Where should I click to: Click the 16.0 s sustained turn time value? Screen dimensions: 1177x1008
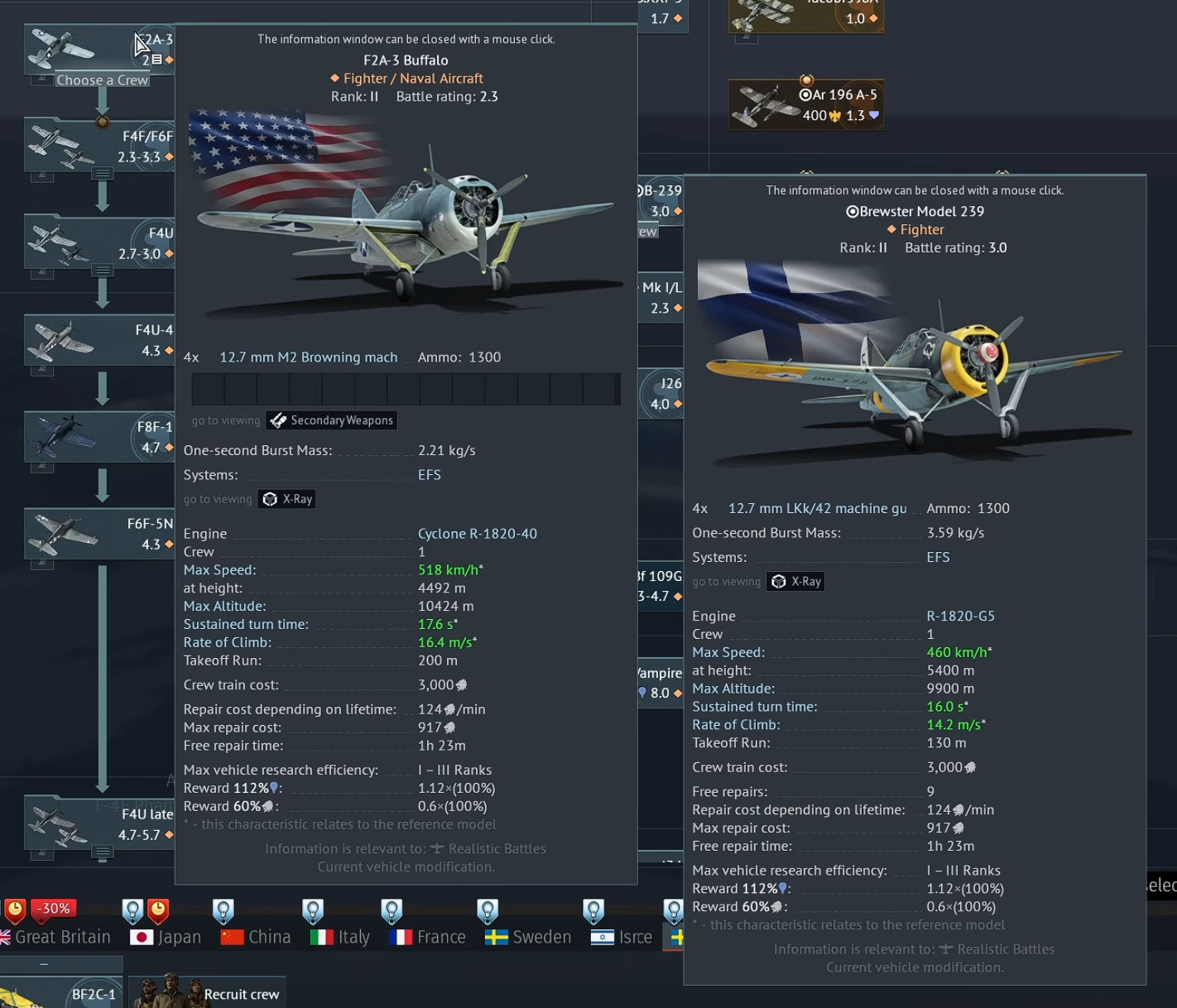[x=945, y=708]
